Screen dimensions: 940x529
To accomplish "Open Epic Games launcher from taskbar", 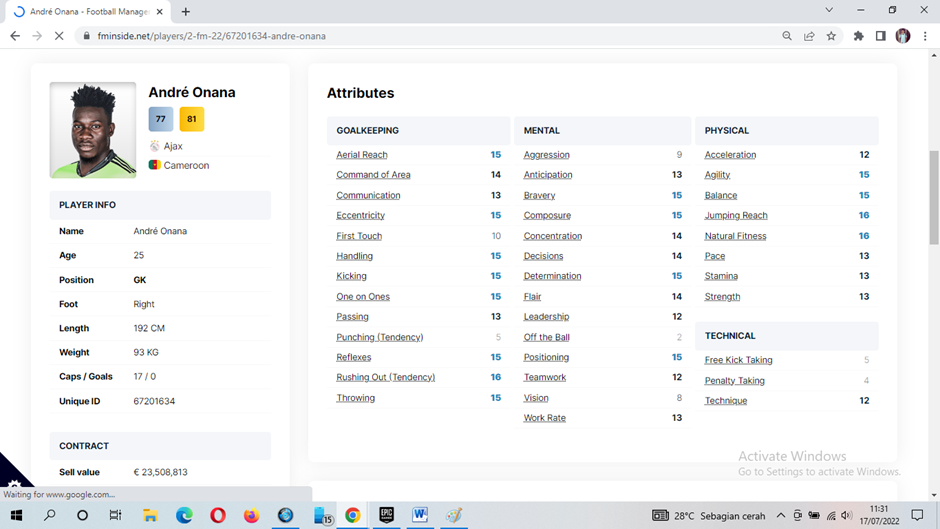I will (x=386, y=515).
